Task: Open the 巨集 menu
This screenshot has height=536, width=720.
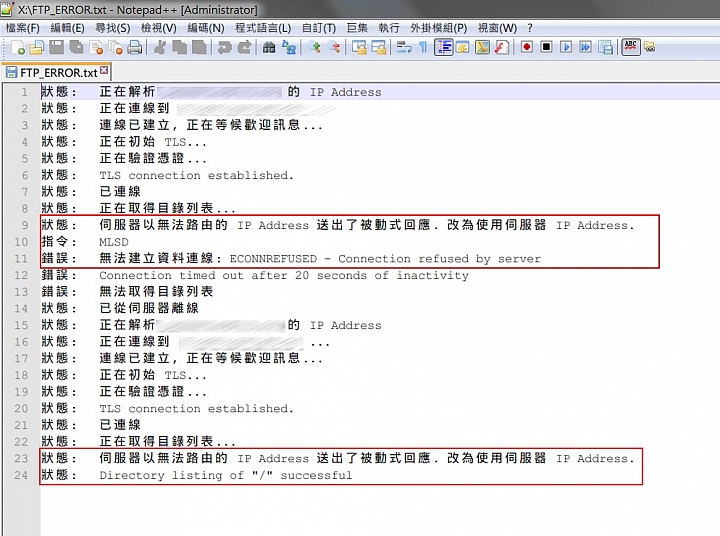Action: 357,28
